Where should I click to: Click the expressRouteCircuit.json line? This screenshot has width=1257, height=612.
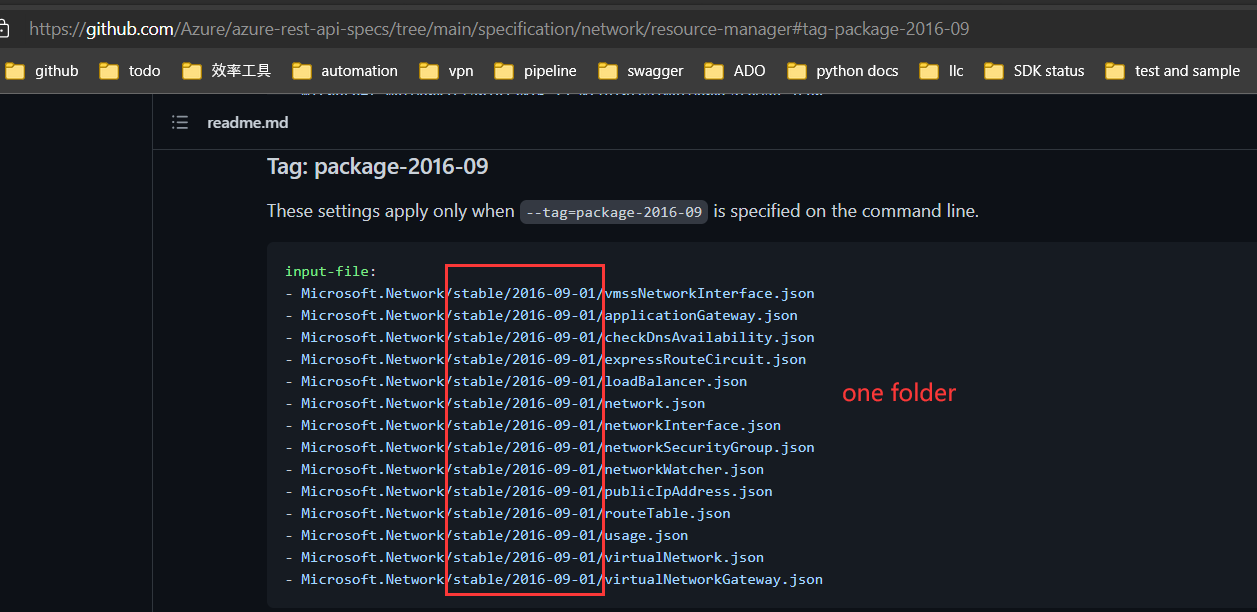[x=545, y=359]
